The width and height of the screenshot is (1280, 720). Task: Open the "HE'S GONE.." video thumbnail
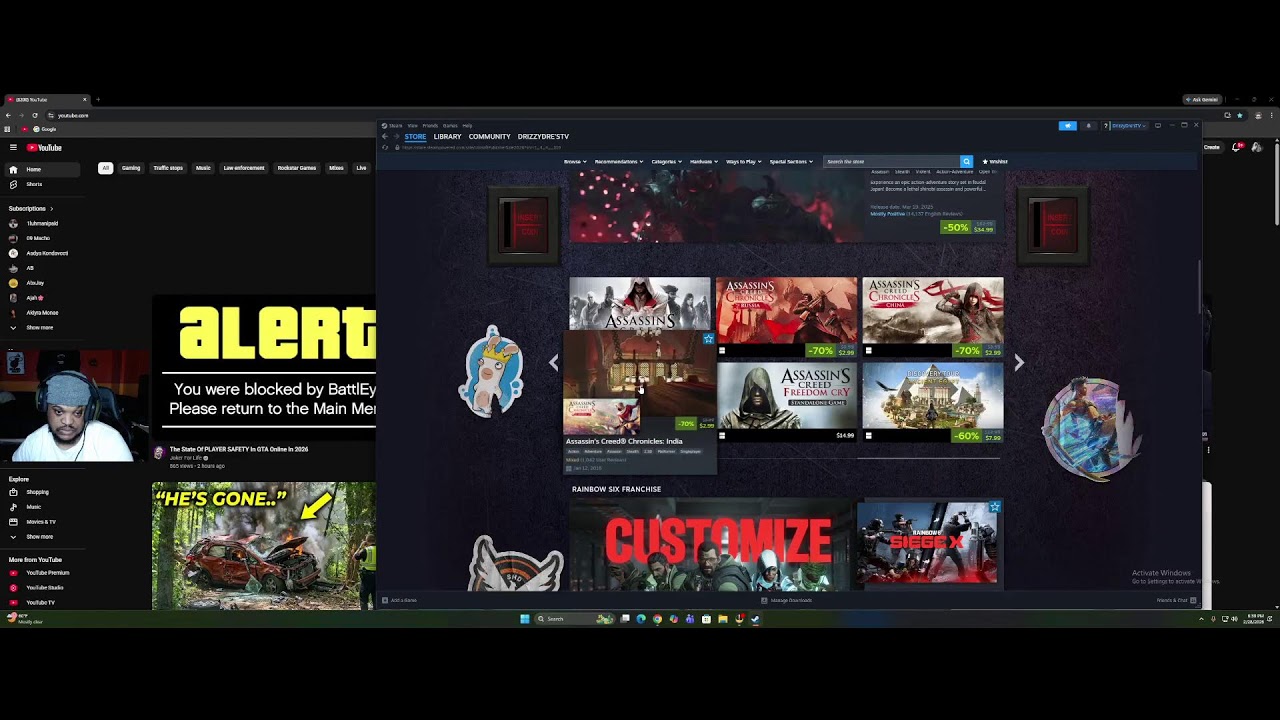click(264, 546)
